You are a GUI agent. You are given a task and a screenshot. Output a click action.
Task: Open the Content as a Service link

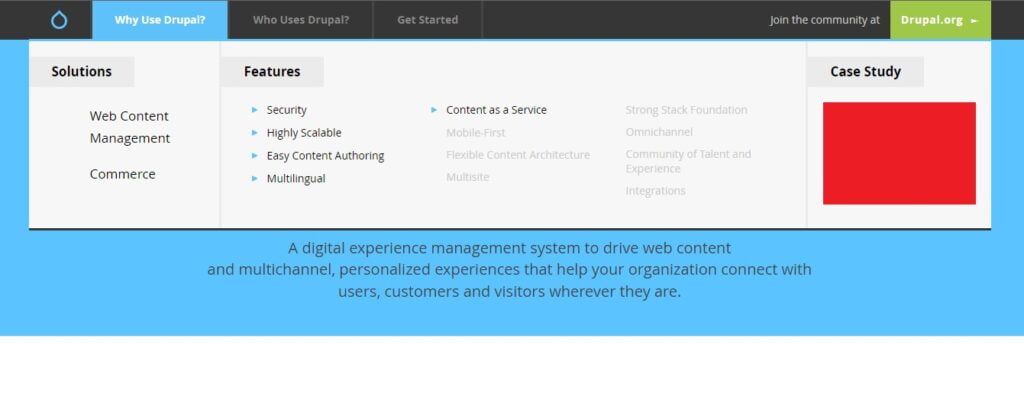pyautogui.click(x=496, y=110)
